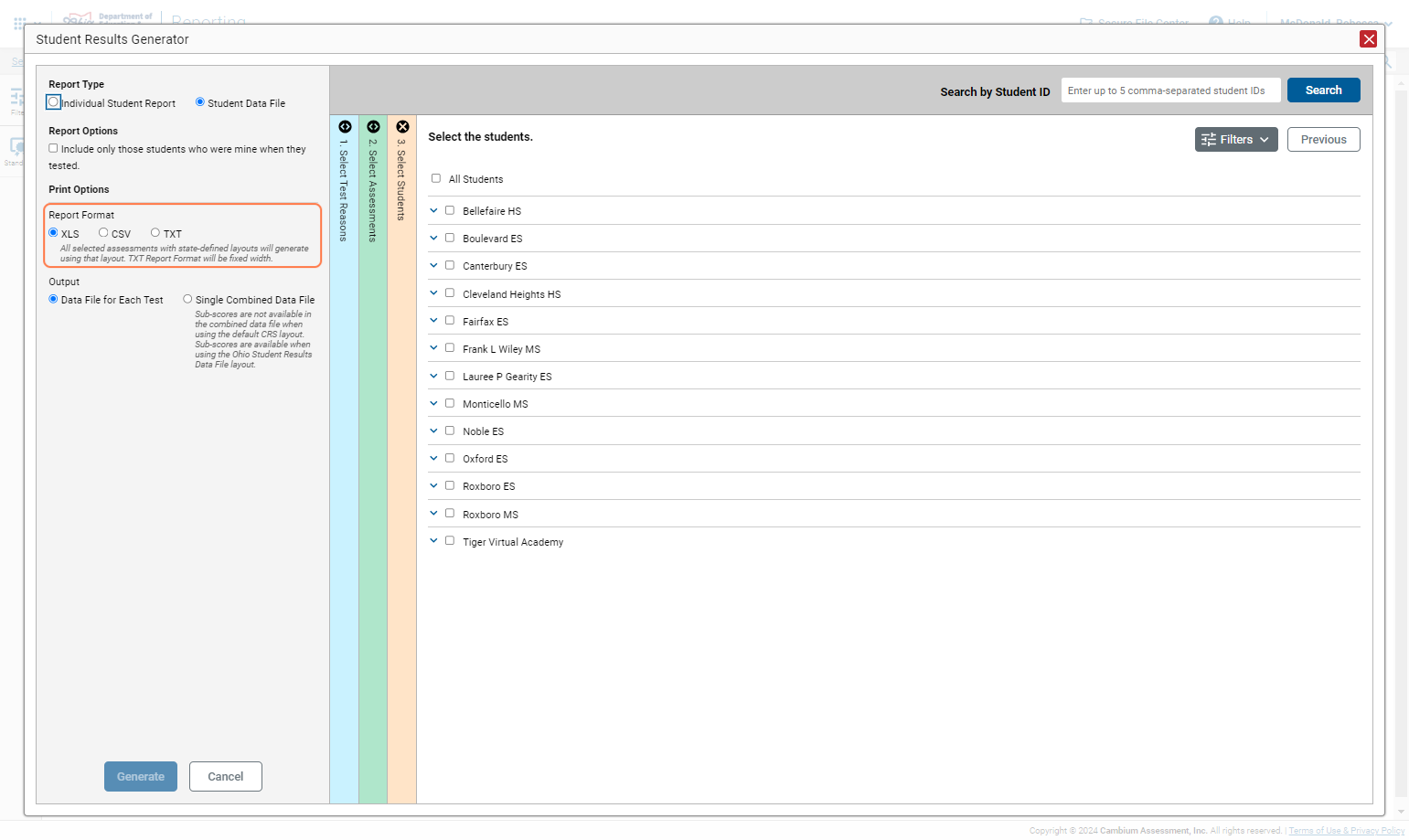
Task: Collapse the Select Students step icon
Action: (402, 127)
